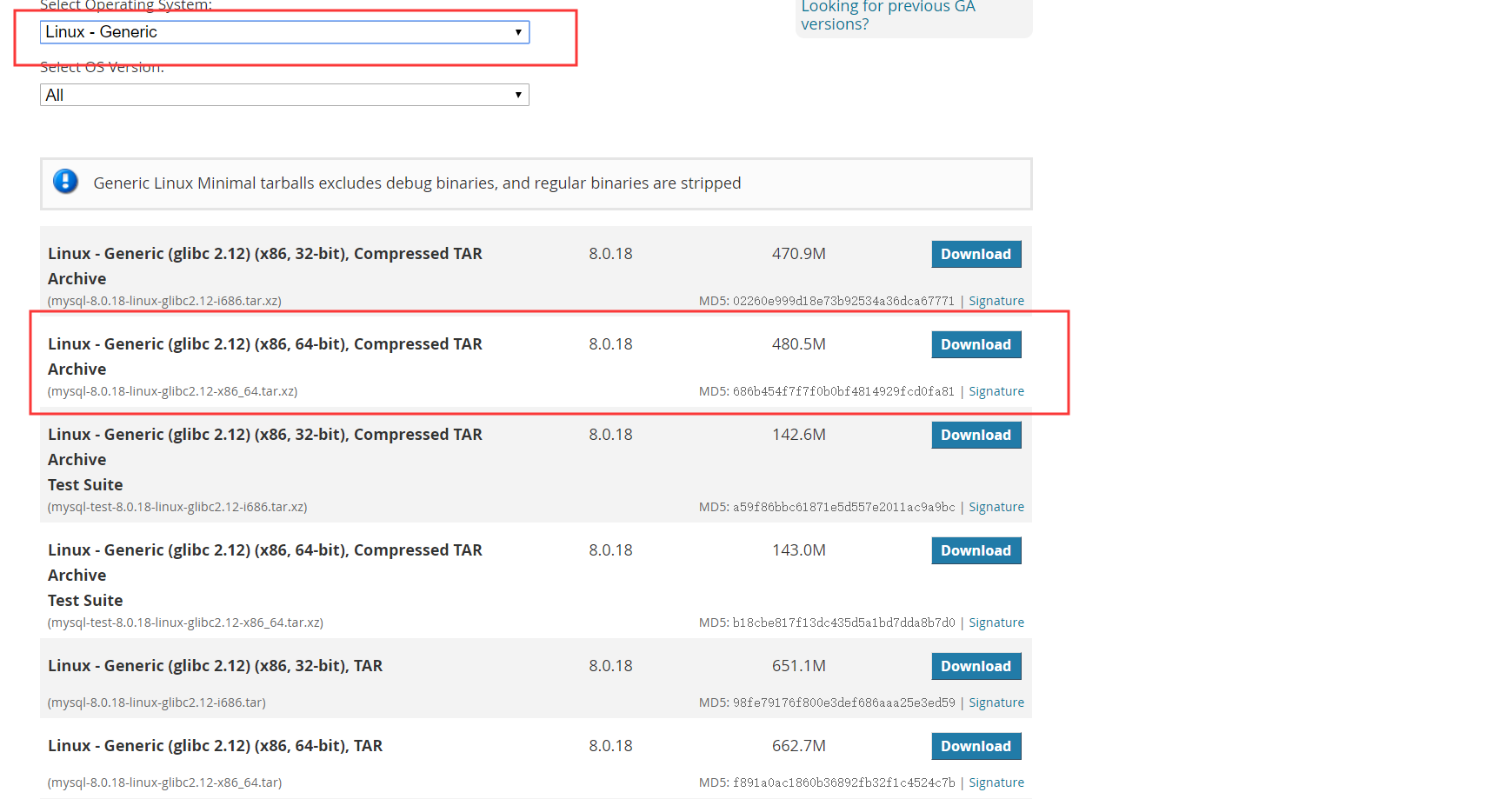Click MD5 hash f891a0ac1860b36892fb32f1c4524c7b
Image resolution: width=1512 pixels, height=799 pixels.
click(x=843, y=782)
